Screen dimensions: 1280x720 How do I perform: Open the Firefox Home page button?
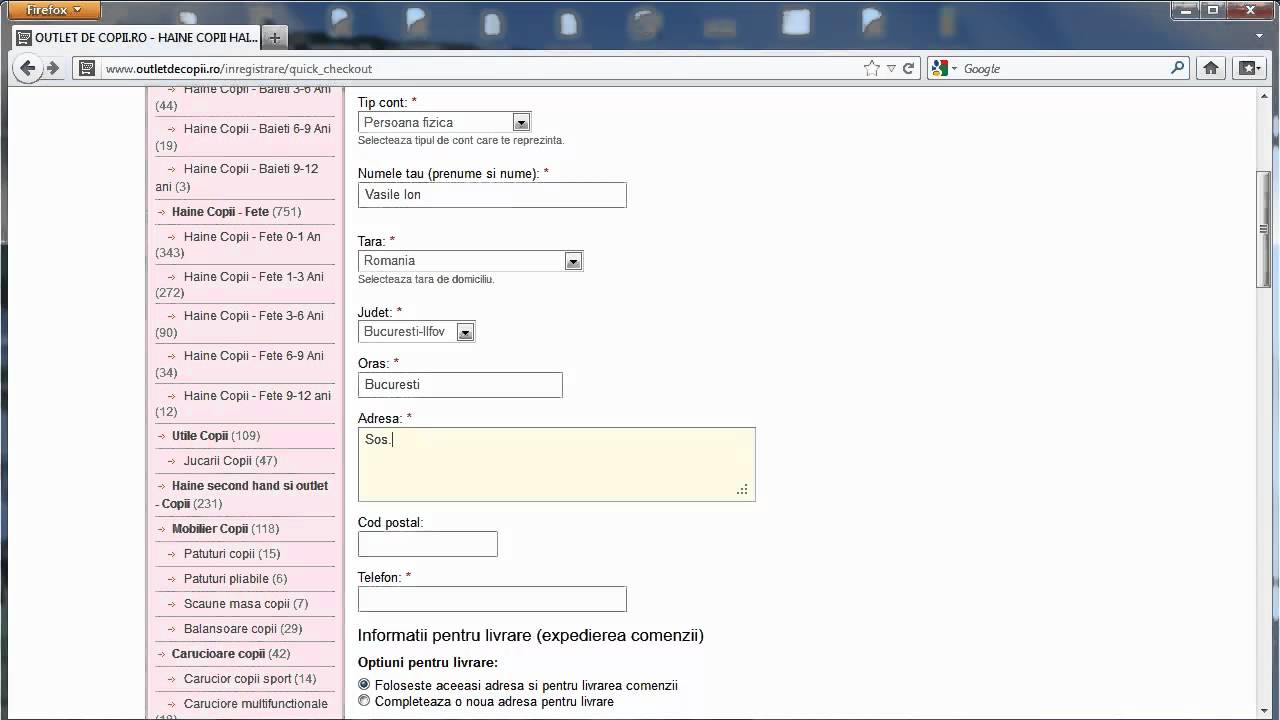pos(1211,68)
